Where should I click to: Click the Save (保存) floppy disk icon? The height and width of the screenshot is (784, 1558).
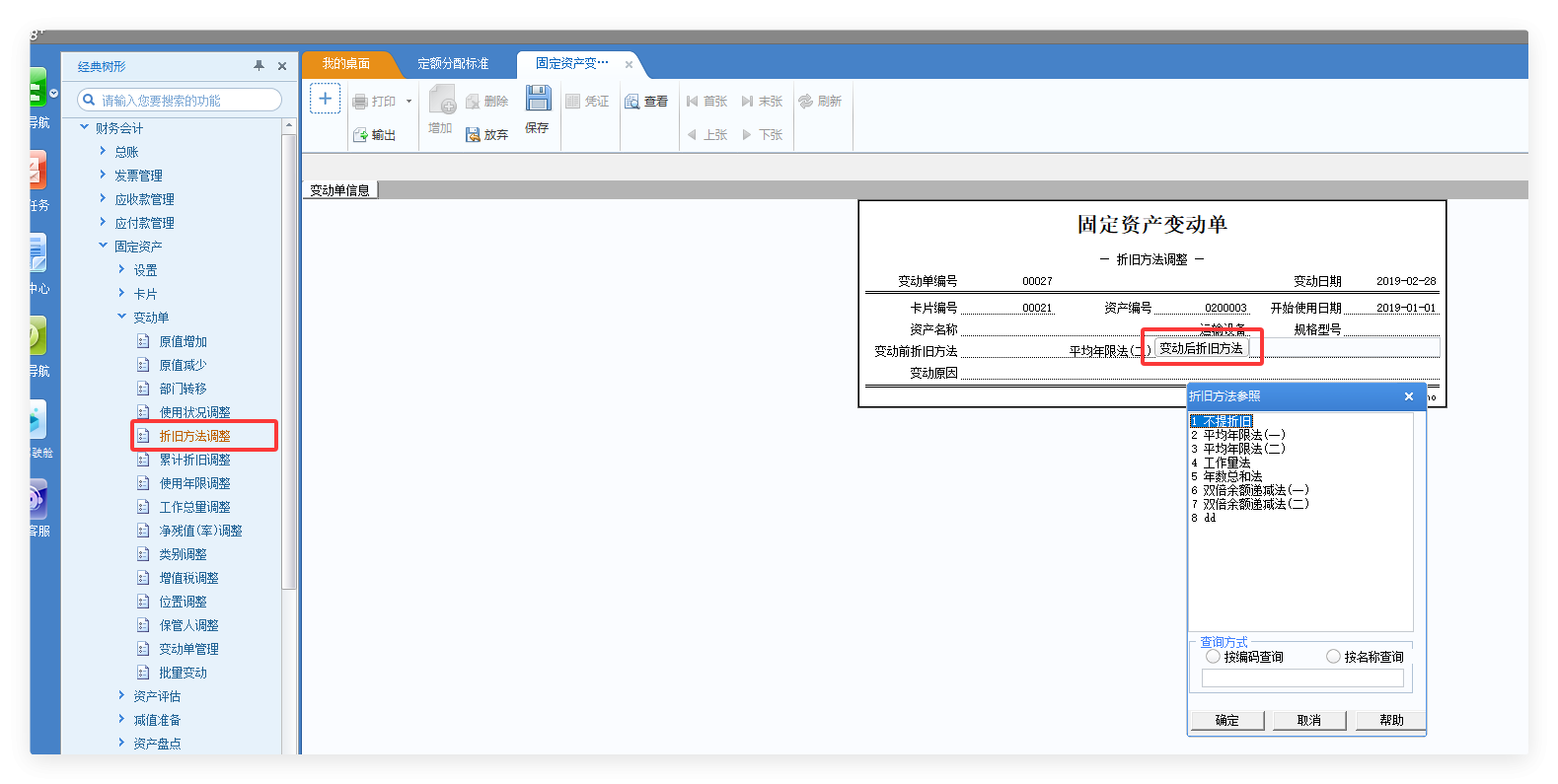[538, 99]
